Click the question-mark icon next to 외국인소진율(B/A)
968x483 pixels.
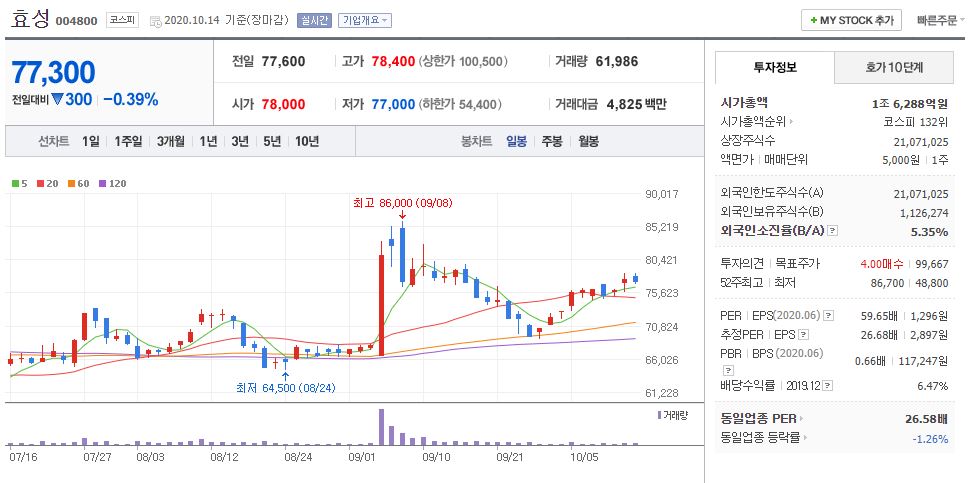click(833, 231)
